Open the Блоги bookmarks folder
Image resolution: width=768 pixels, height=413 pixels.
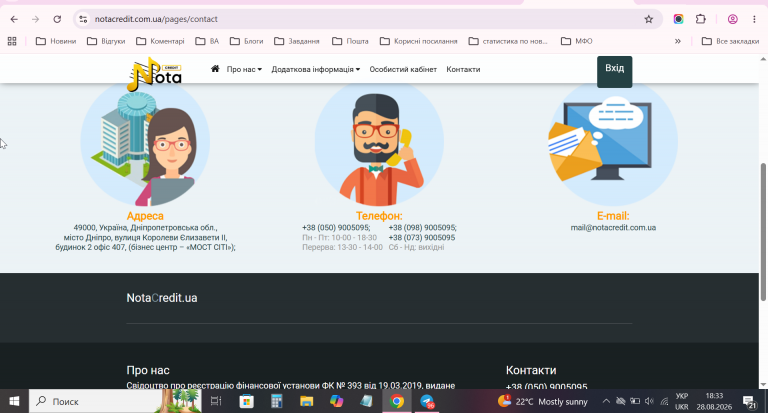pyautogui.click(x=246, y=41)
